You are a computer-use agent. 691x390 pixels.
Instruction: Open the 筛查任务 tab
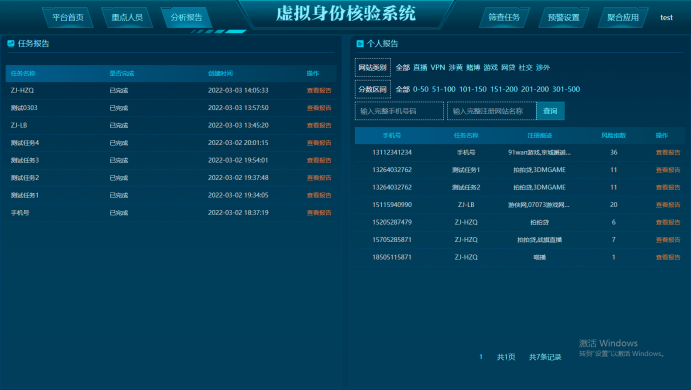pos(504,18)
